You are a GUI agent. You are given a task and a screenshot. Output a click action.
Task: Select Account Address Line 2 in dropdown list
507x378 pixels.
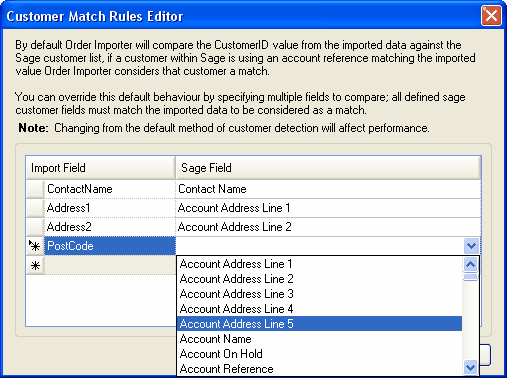click(319, 279)
